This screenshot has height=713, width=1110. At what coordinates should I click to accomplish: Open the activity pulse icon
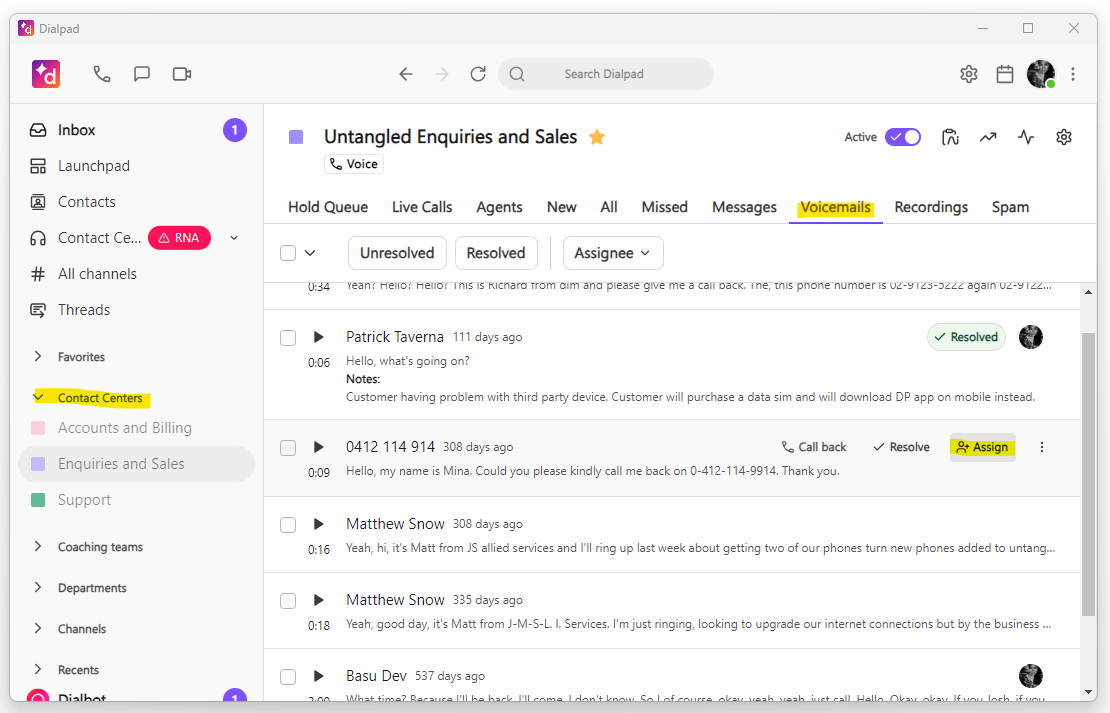1026,137
